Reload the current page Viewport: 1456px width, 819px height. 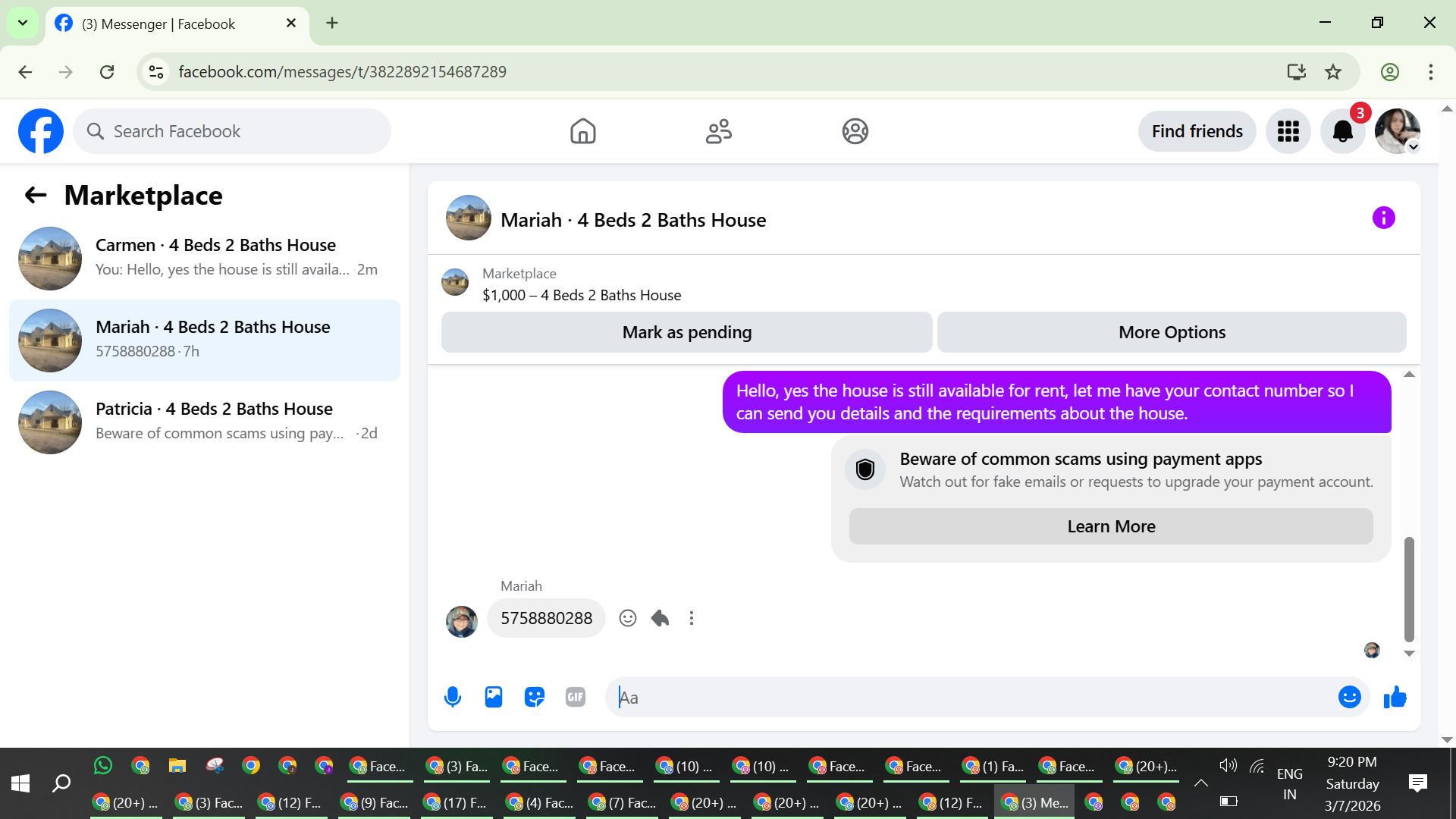tap(107, 72)
